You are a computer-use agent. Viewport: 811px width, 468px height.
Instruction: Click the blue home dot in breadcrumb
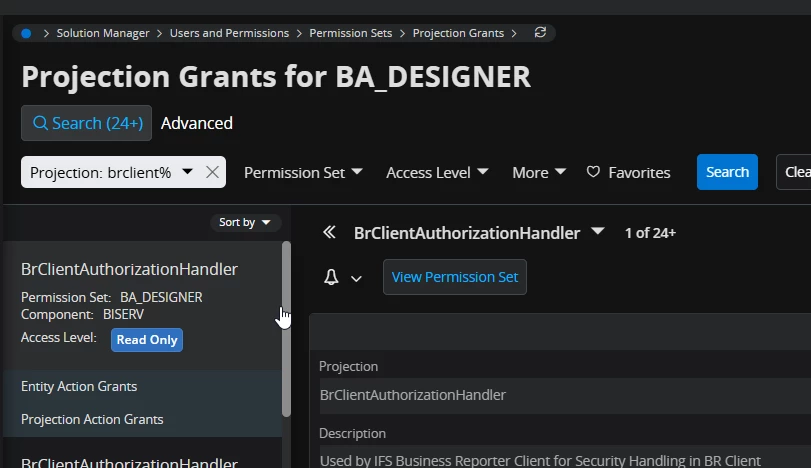(26, 33)
